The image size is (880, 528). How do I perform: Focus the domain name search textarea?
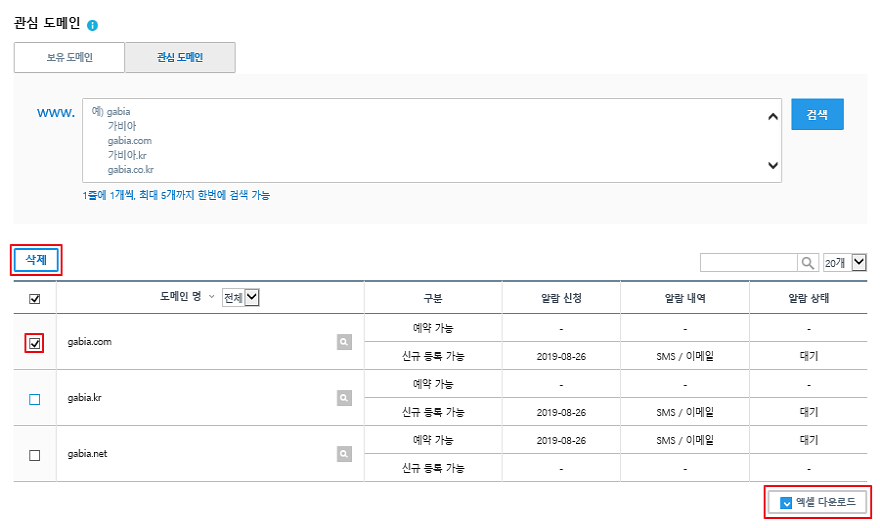pyautogui.click(x=432, y=140)
